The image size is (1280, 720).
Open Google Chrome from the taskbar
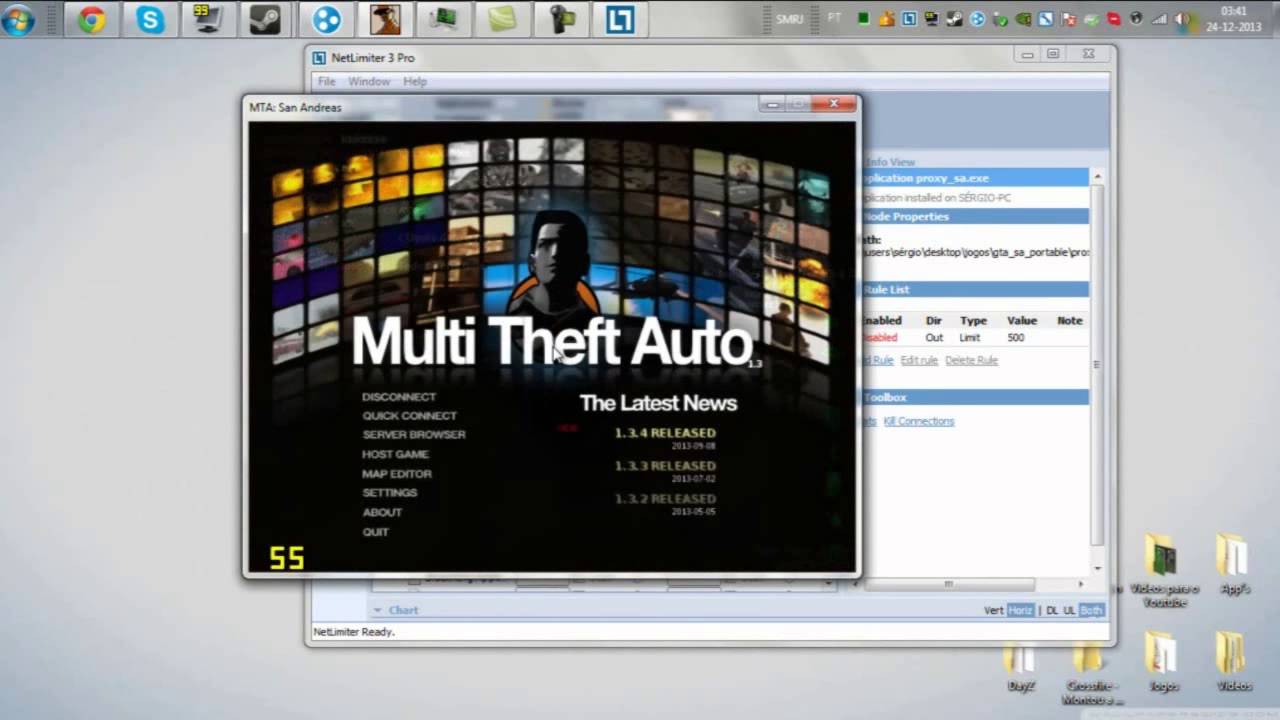(92, 19)
